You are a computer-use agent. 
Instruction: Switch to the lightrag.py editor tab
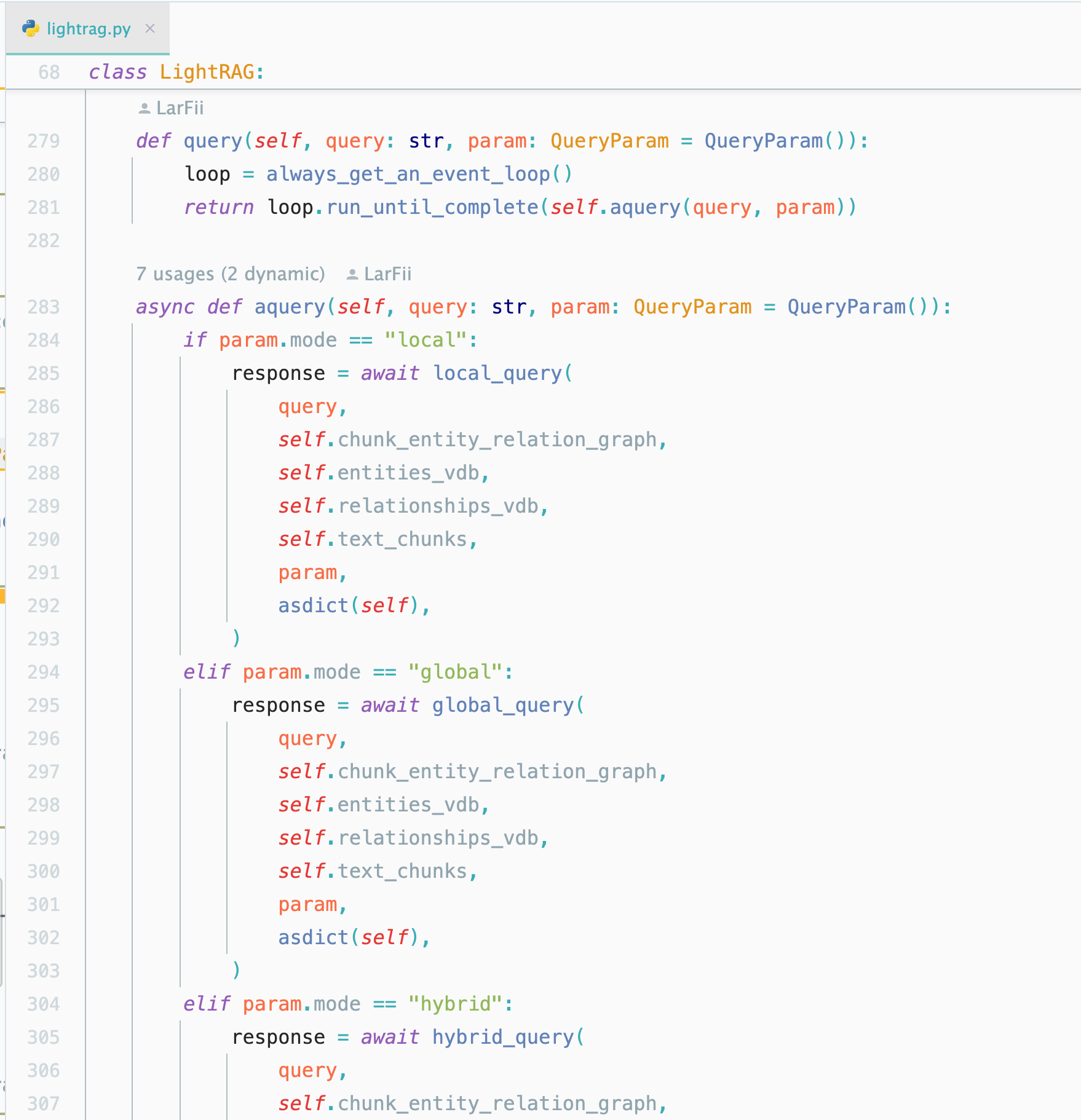(x=87, y=29)
